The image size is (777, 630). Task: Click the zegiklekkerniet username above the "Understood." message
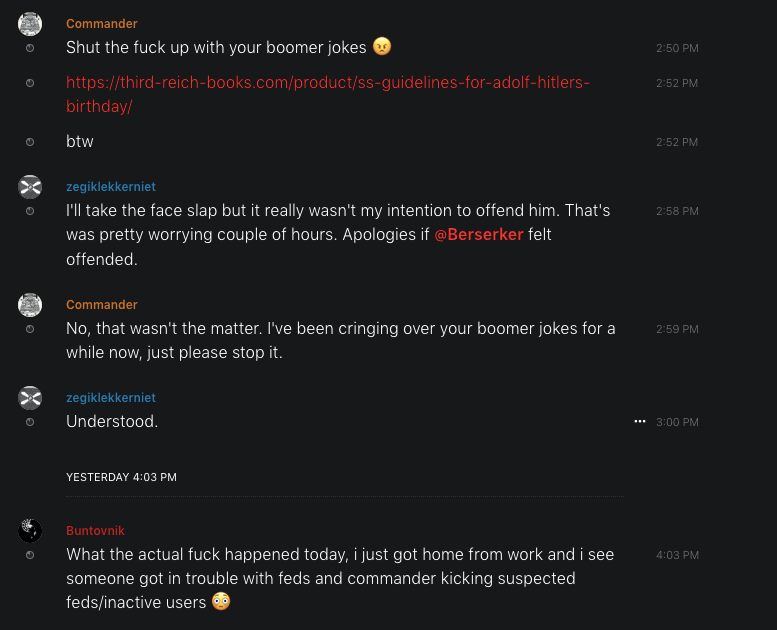(x=111, y=398)
